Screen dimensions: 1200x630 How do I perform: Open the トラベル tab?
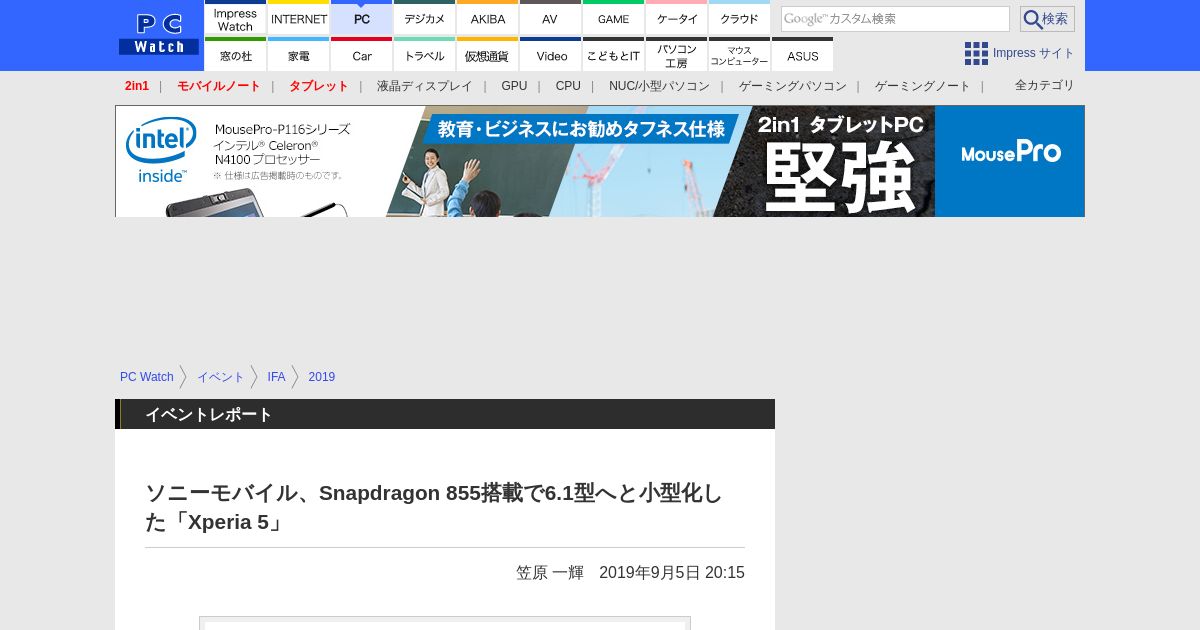[x=425, y=54]
